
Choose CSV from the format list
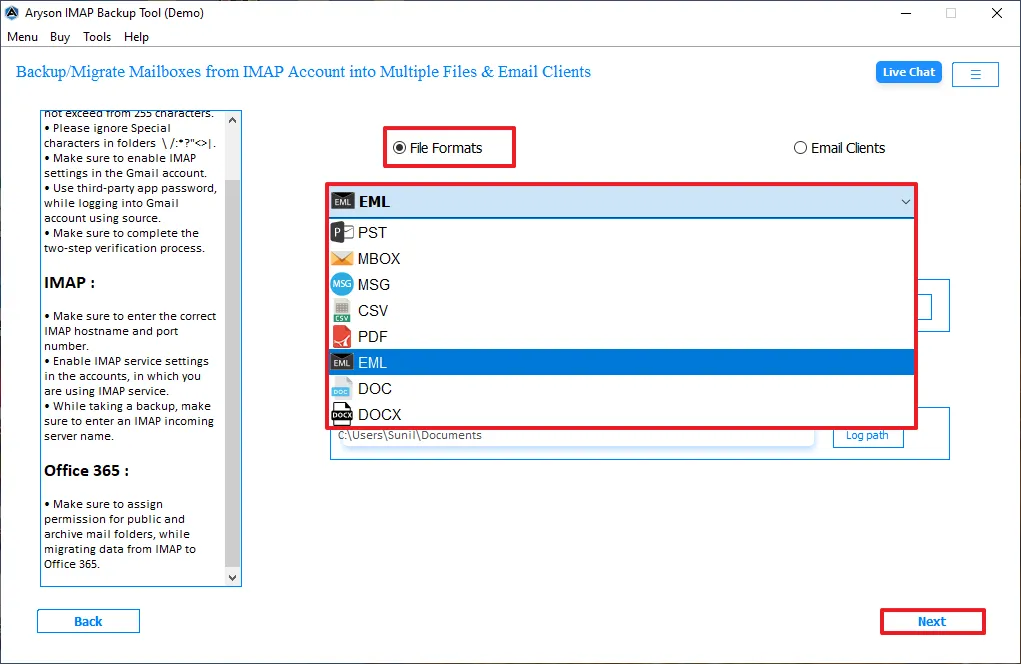621,311
